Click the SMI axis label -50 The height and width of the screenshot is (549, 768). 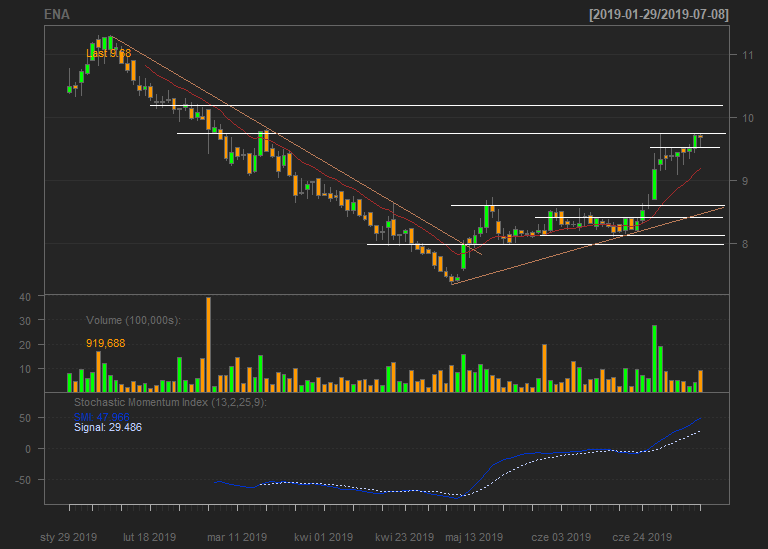point(23,480)
